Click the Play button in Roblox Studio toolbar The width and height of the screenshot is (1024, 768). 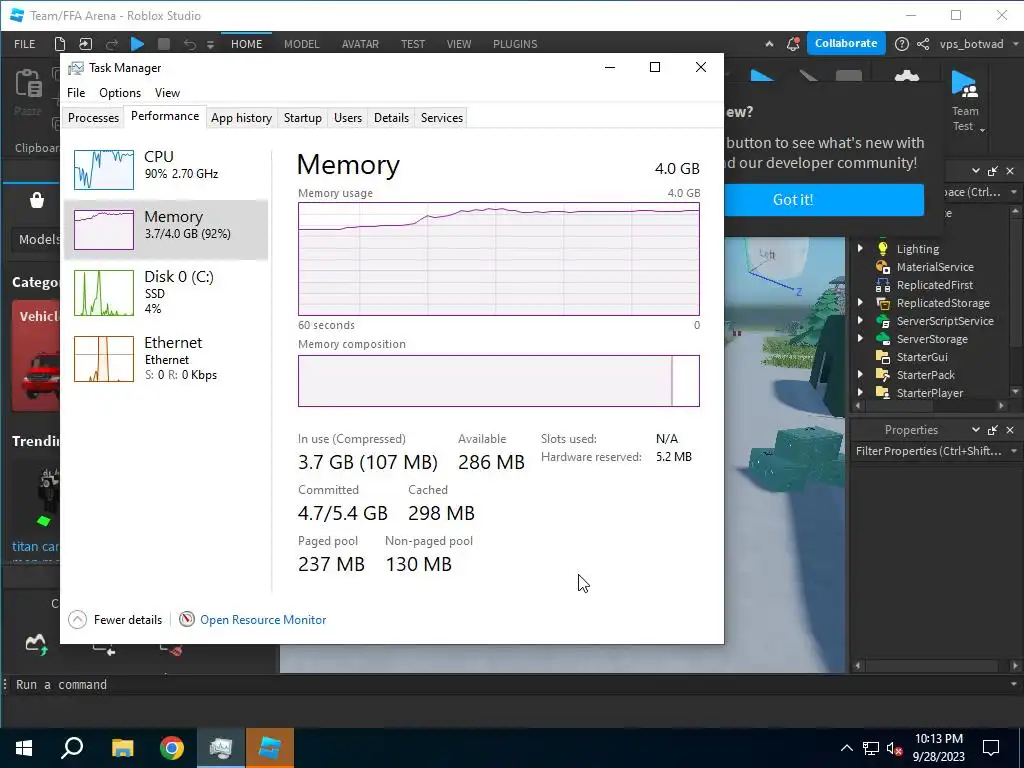137,44
